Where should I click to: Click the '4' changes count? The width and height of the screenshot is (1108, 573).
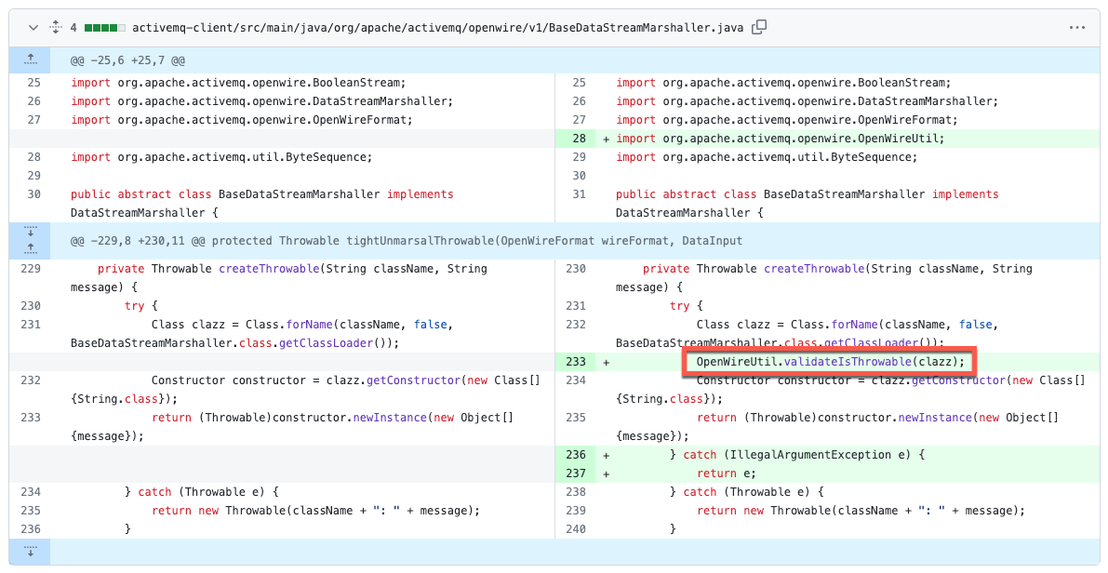[x=73, y=28]
